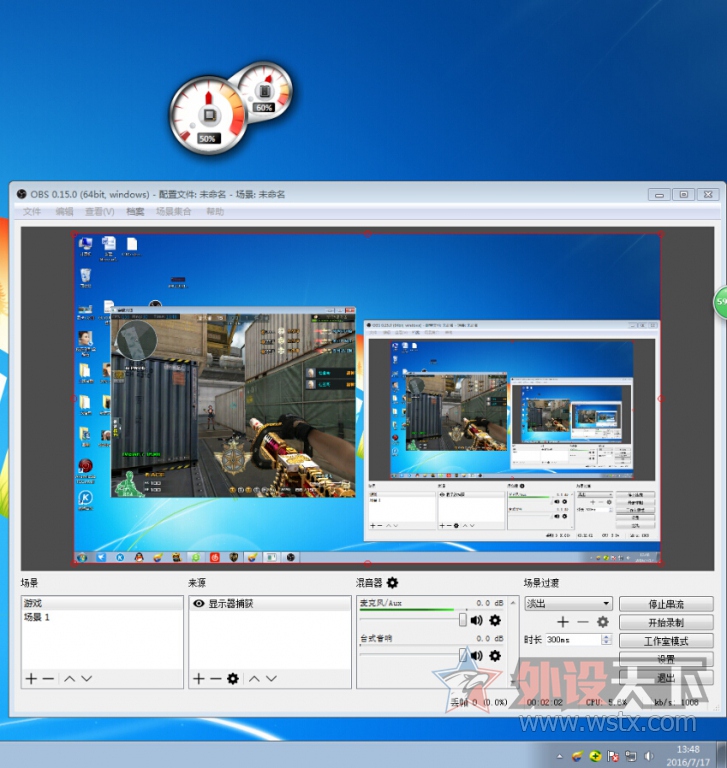Mute the 麦克风/Aux audio
The image size is (727, 768).
(x=476, y=621)
